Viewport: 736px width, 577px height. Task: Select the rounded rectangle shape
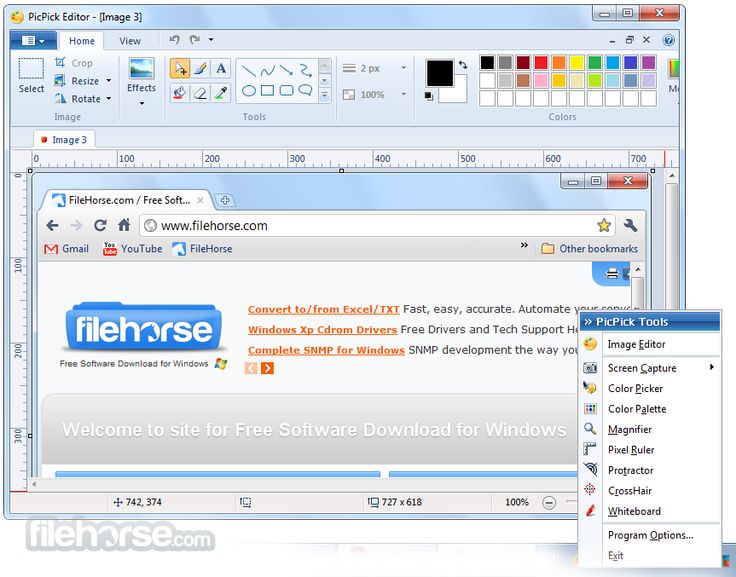coord(286,90)
